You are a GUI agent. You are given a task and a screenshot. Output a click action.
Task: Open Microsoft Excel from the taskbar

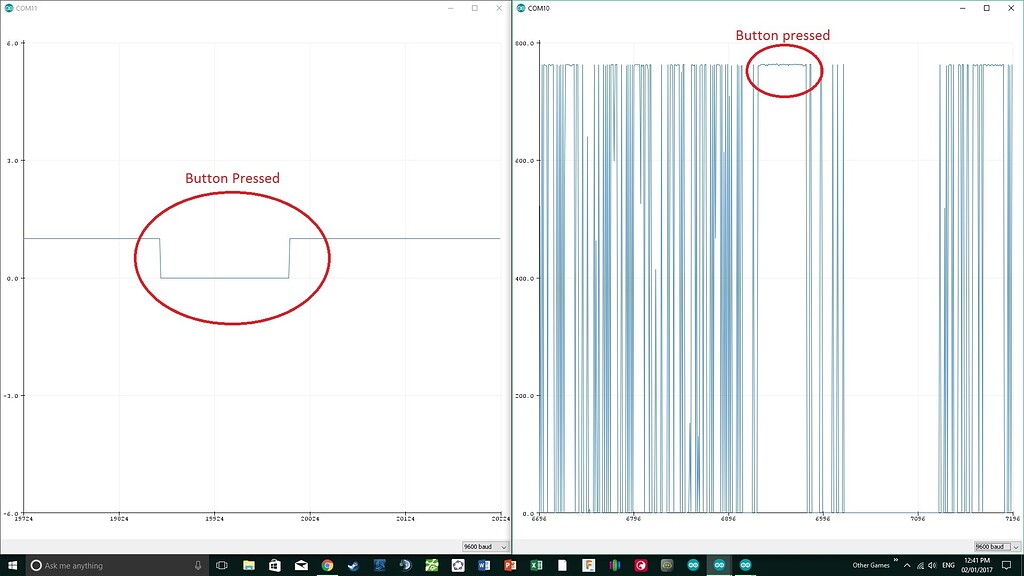536,565
